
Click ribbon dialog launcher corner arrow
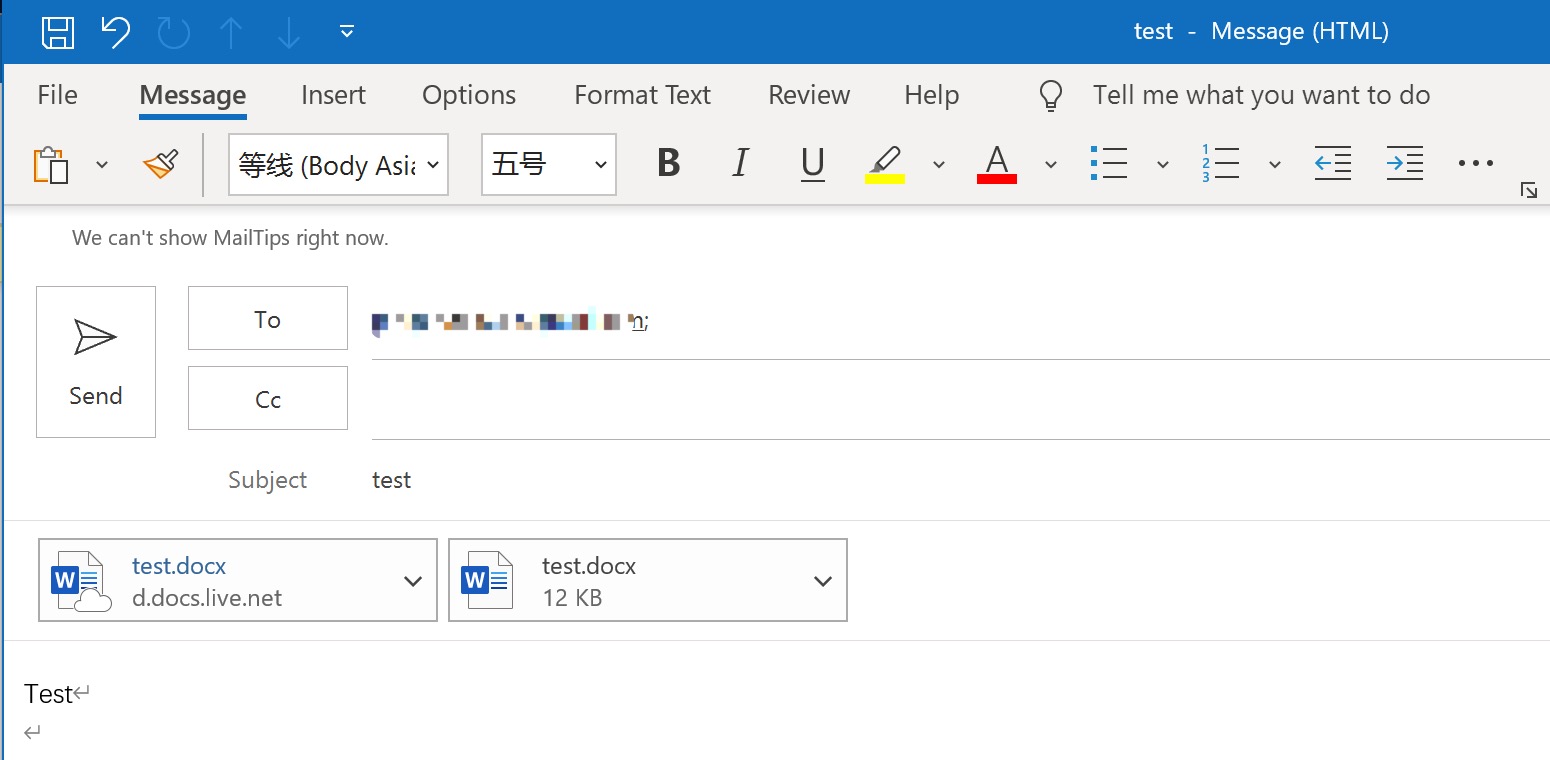pyautogui.click(x=1528, y=190)
